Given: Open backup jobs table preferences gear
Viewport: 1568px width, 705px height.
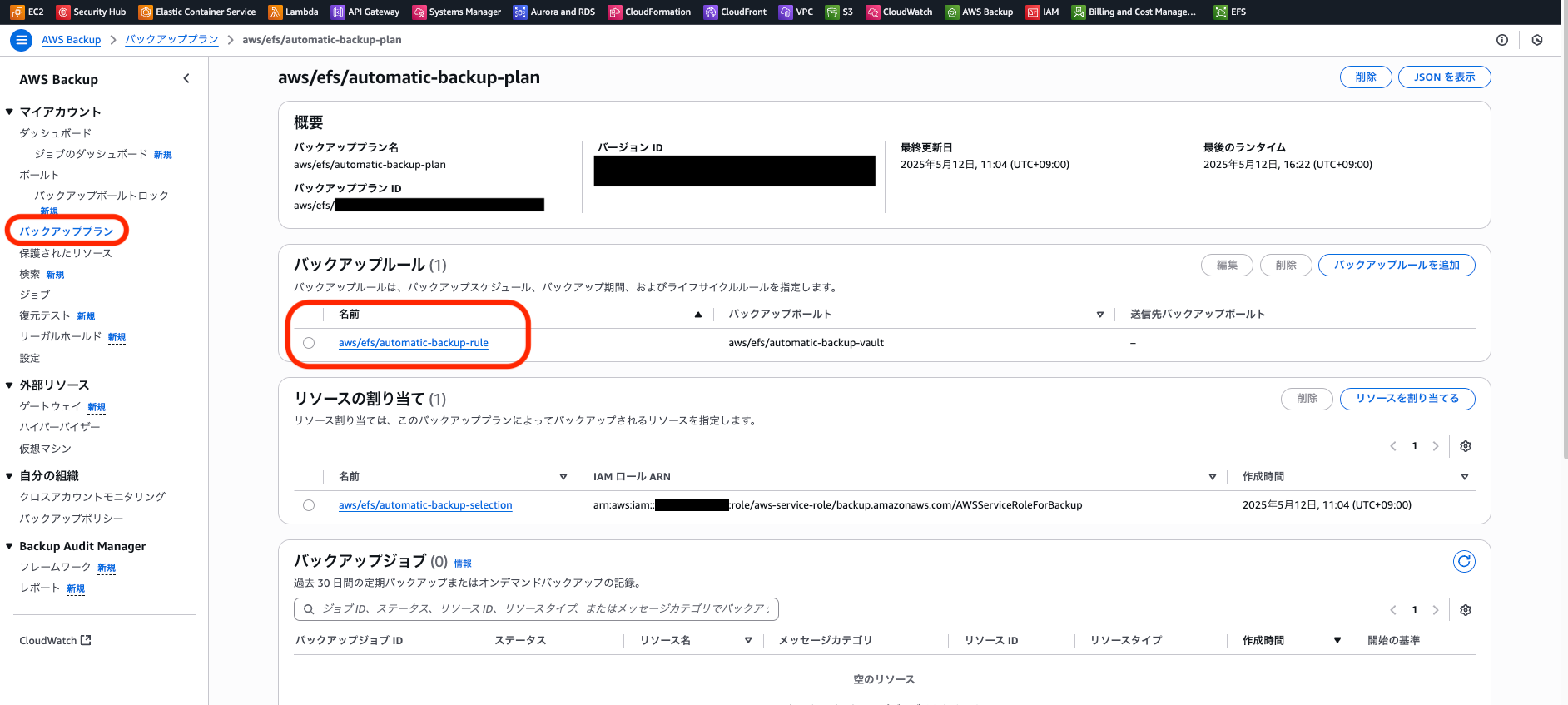Looking at the screenshot, I should [1466, 610].
